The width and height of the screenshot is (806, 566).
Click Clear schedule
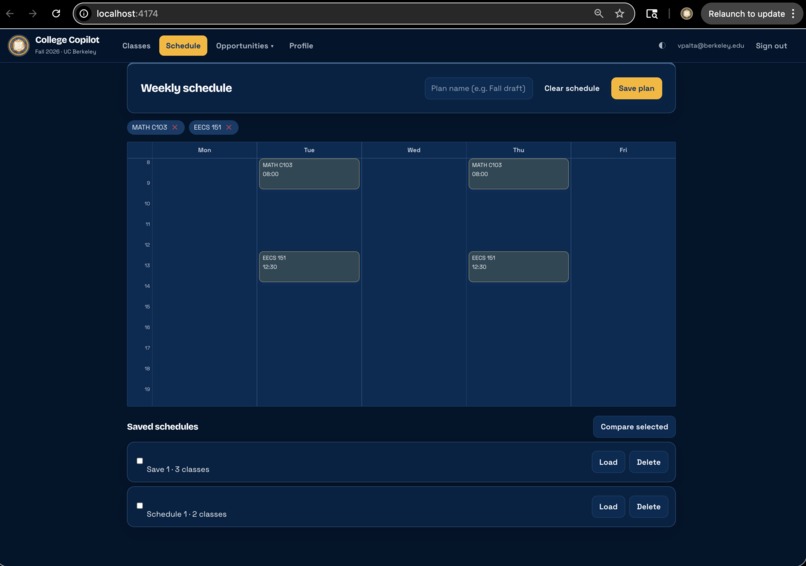(x=572, y=88)
